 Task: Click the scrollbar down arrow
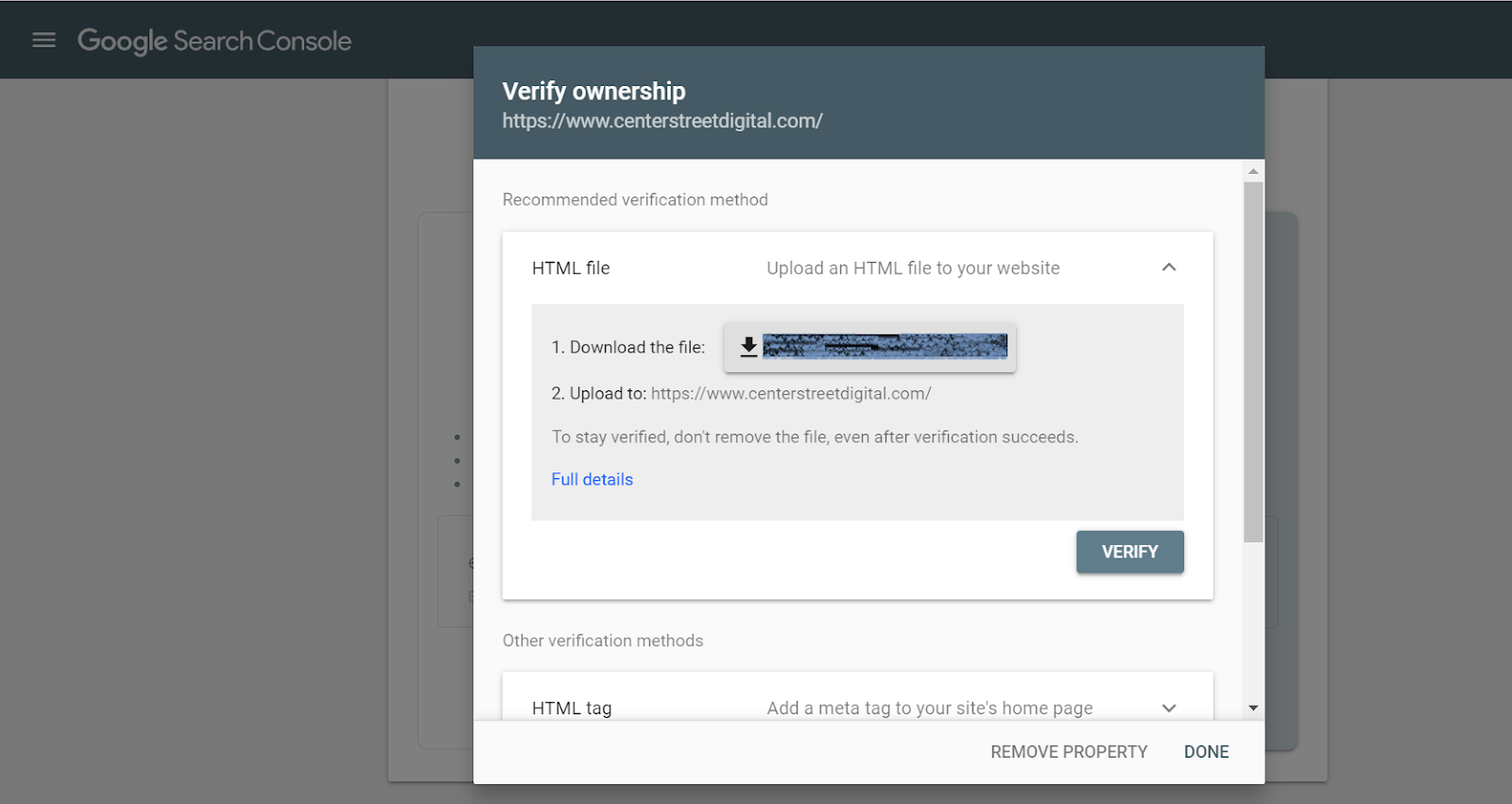(1253, 708)
